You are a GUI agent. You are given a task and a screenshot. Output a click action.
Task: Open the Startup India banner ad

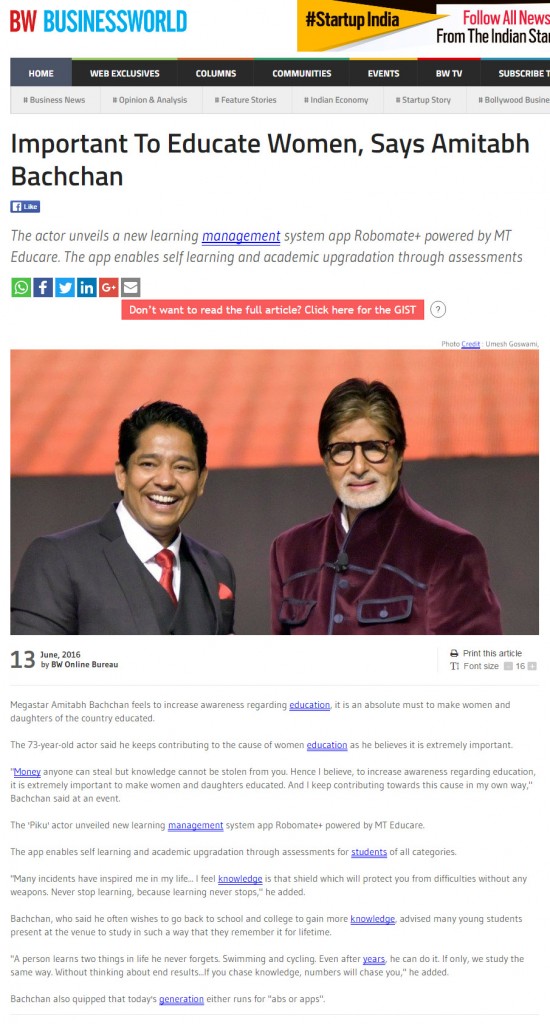point(423,26)
